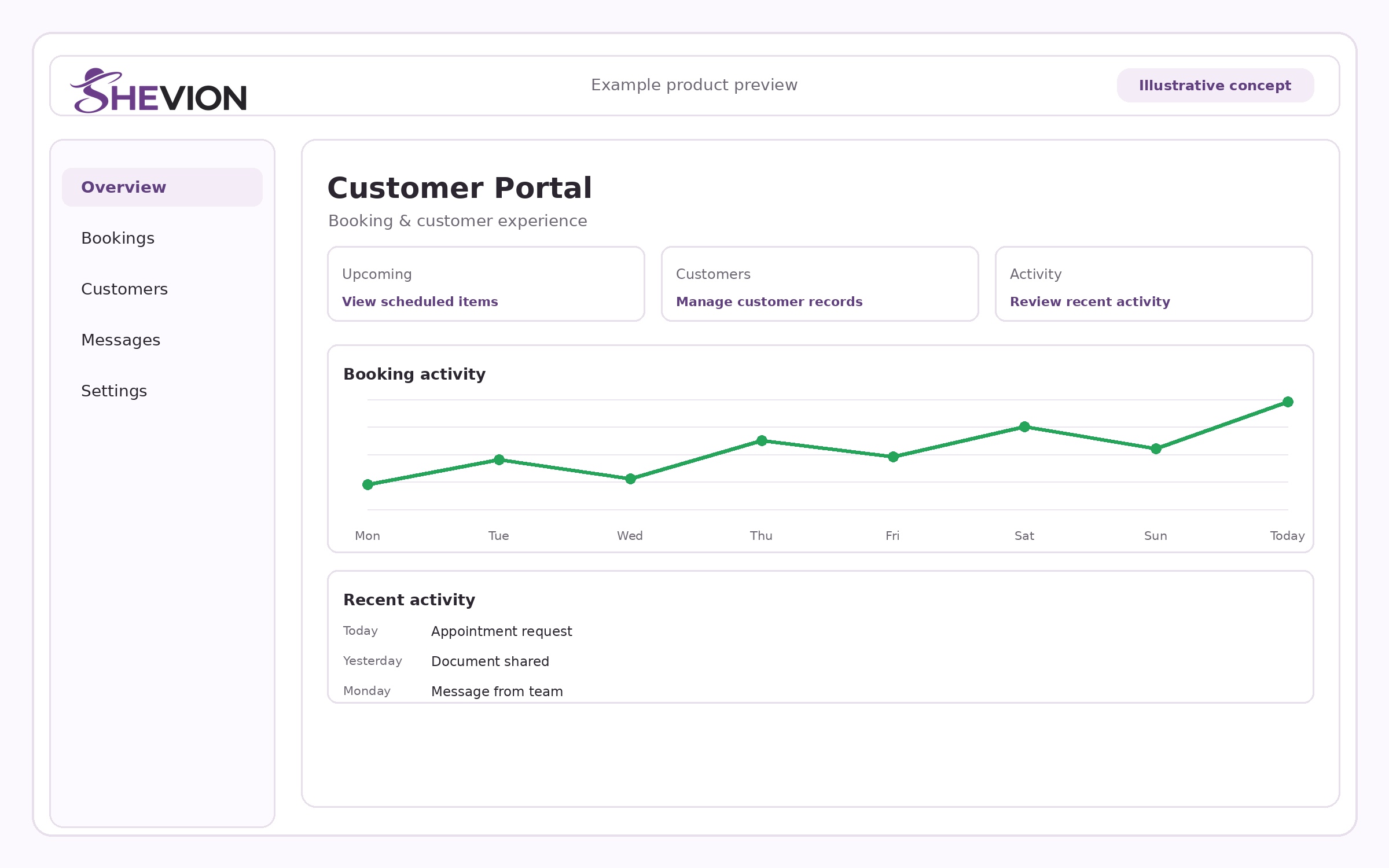Open Bookings in the sidebar

click(117, 238)
